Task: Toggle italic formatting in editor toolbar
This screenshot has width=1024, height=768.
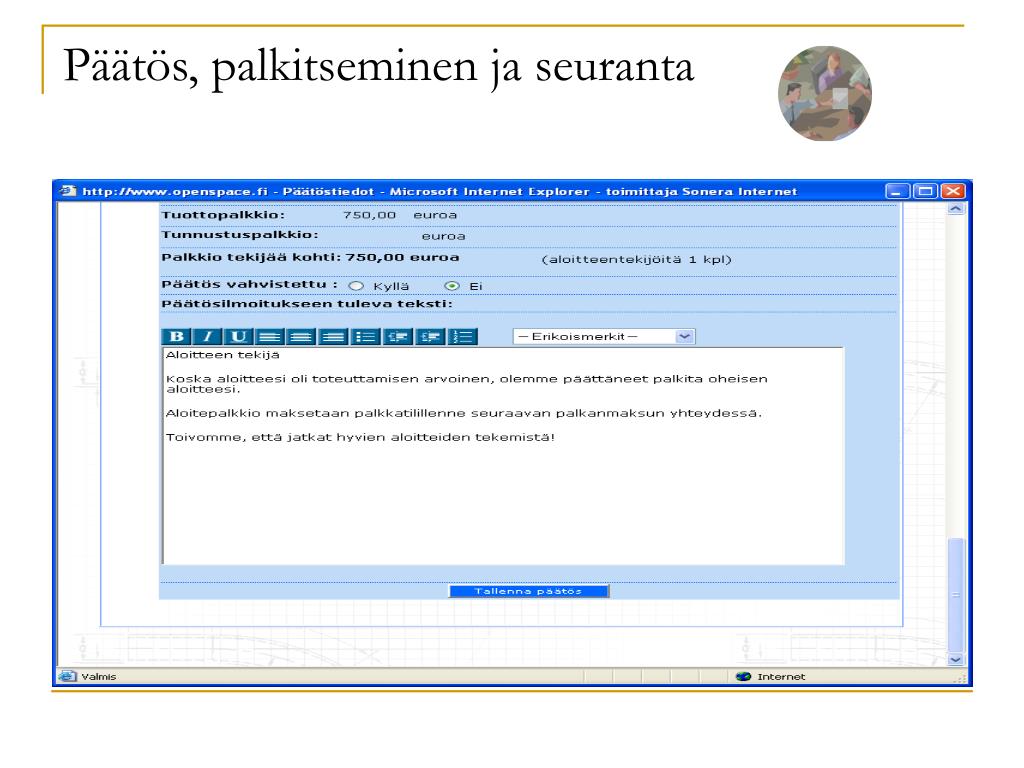Action: tap(208, 336)
